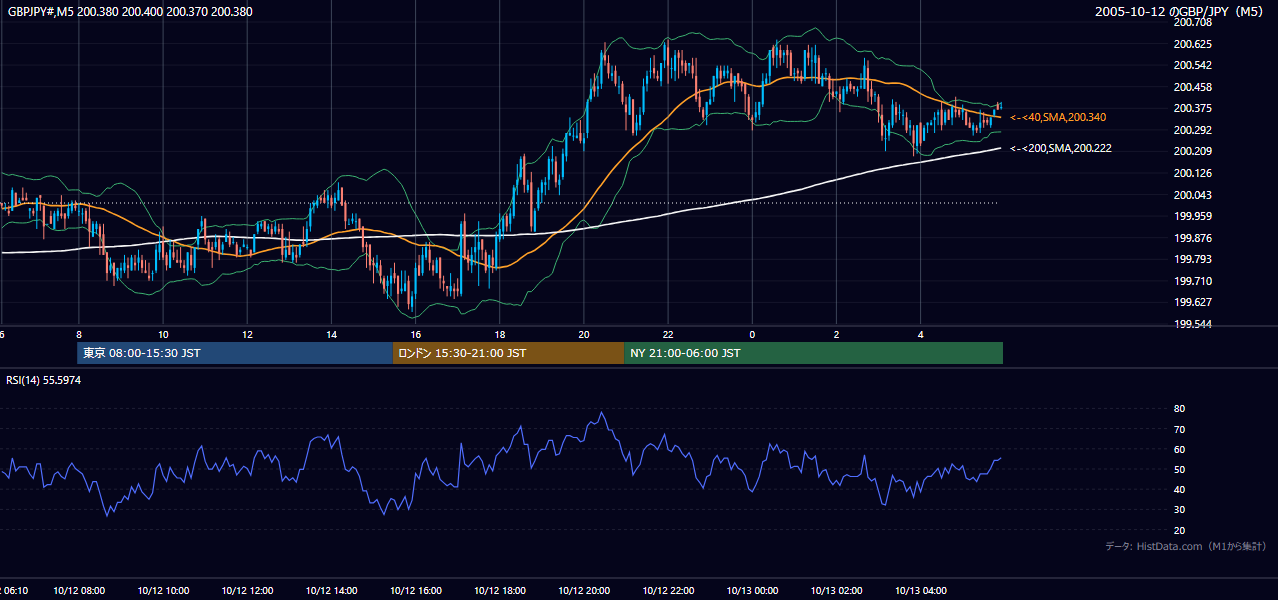
Task: Click RSI scale value 40
Action: coord(1179,489)
